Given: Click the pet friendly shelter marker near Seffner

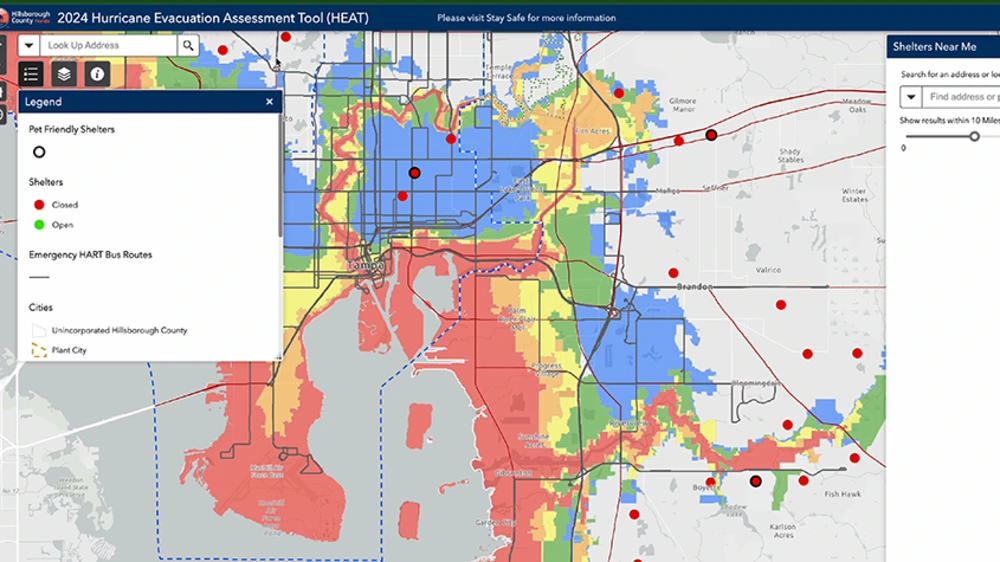Looking at the screenshot, I should (x=711, y=135).
